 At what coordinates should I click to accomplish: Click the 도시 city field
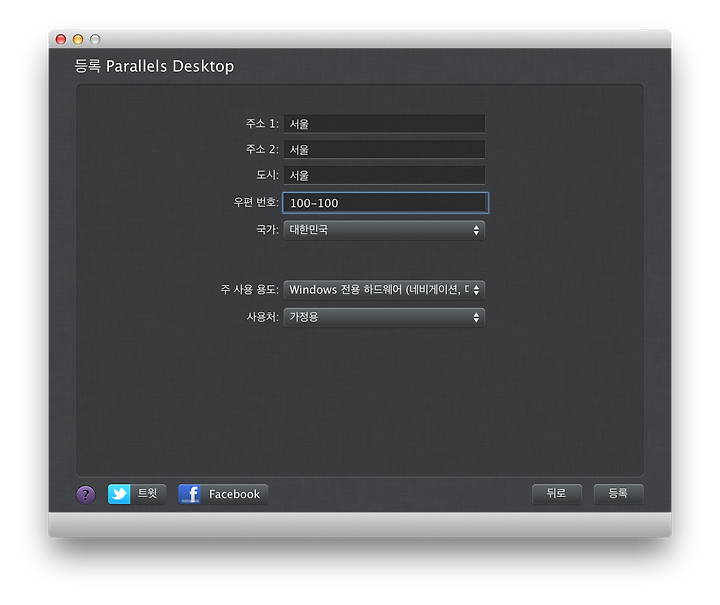pos(384,175)
